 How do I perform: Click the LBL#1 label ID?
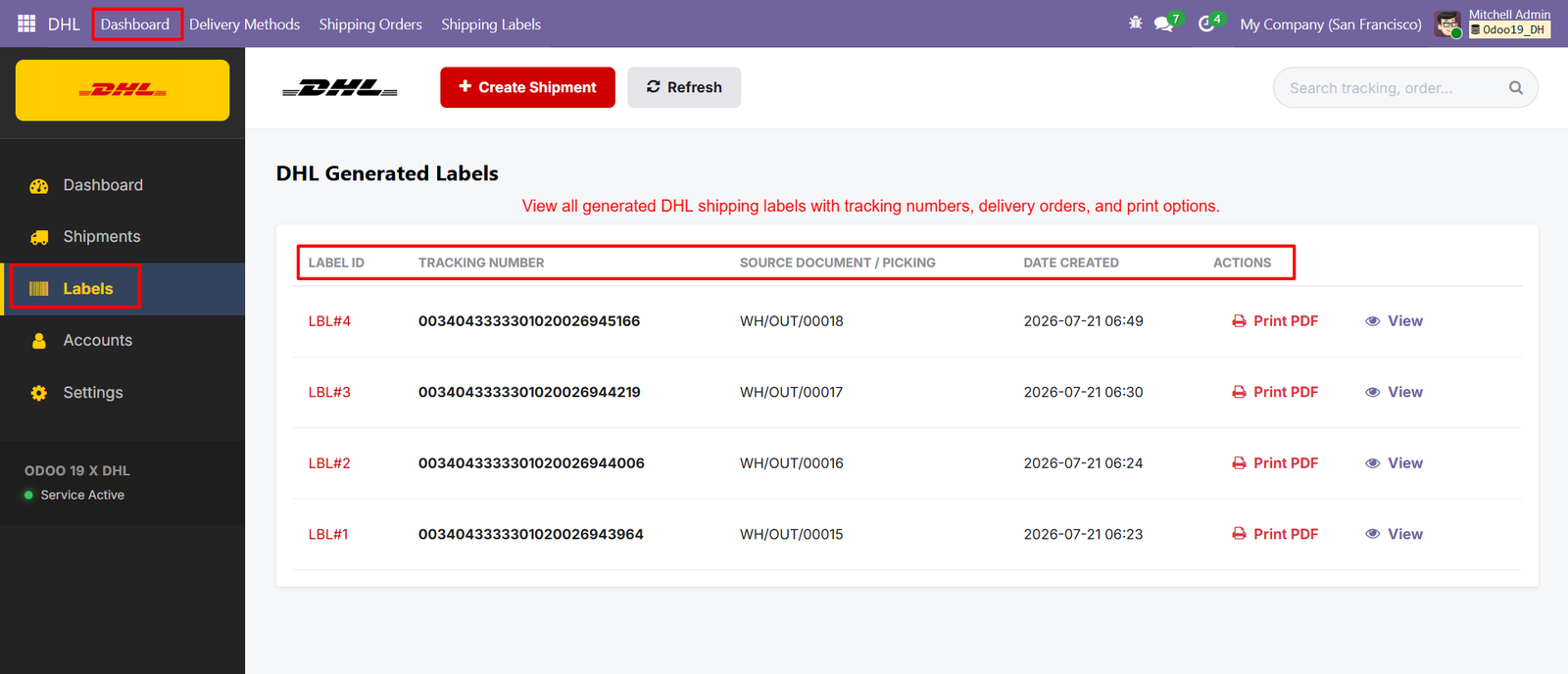tap(328, 534)
